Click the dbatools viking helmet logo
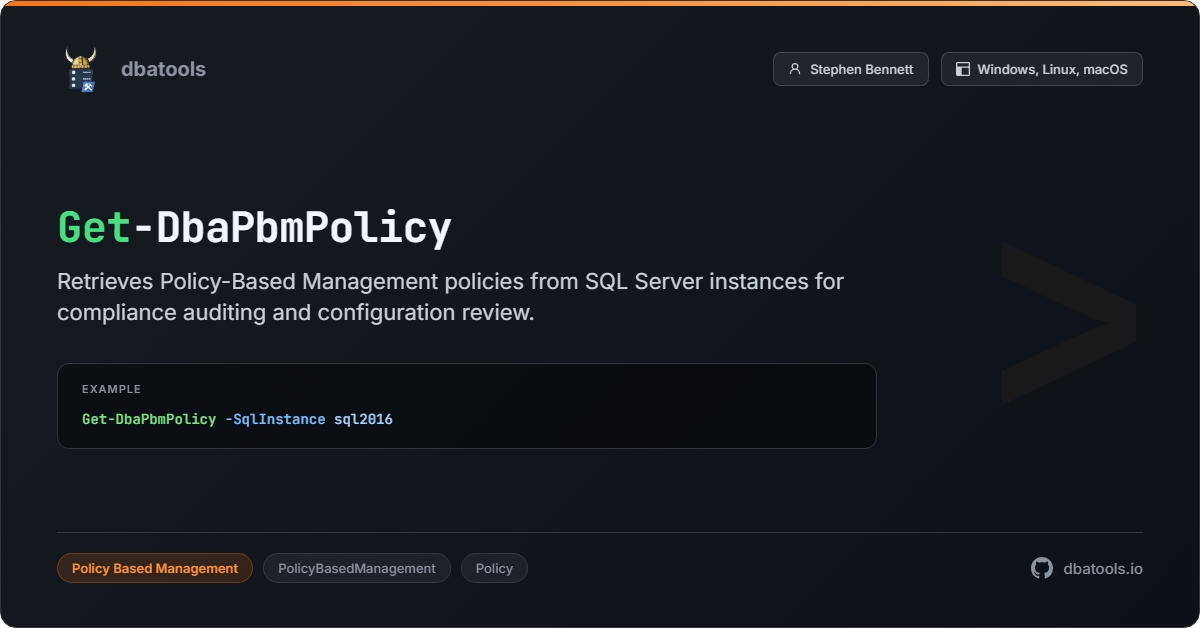This screenshot has height=628, width=1200. click(x=81, y=70)
